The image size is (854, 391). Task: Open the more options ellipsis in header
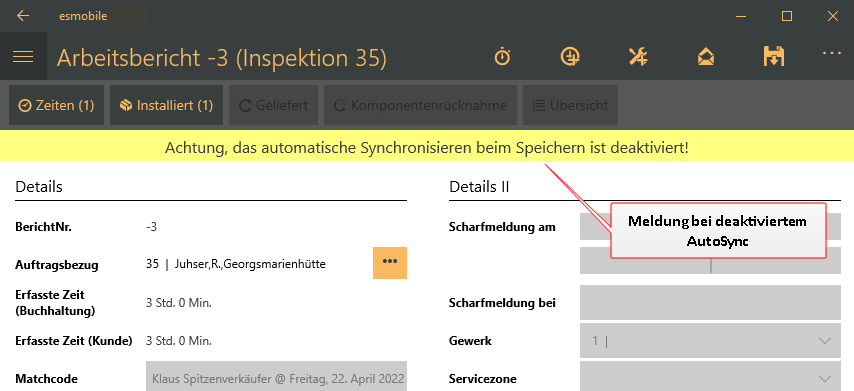pyautogui.click(x=832, y=53)
